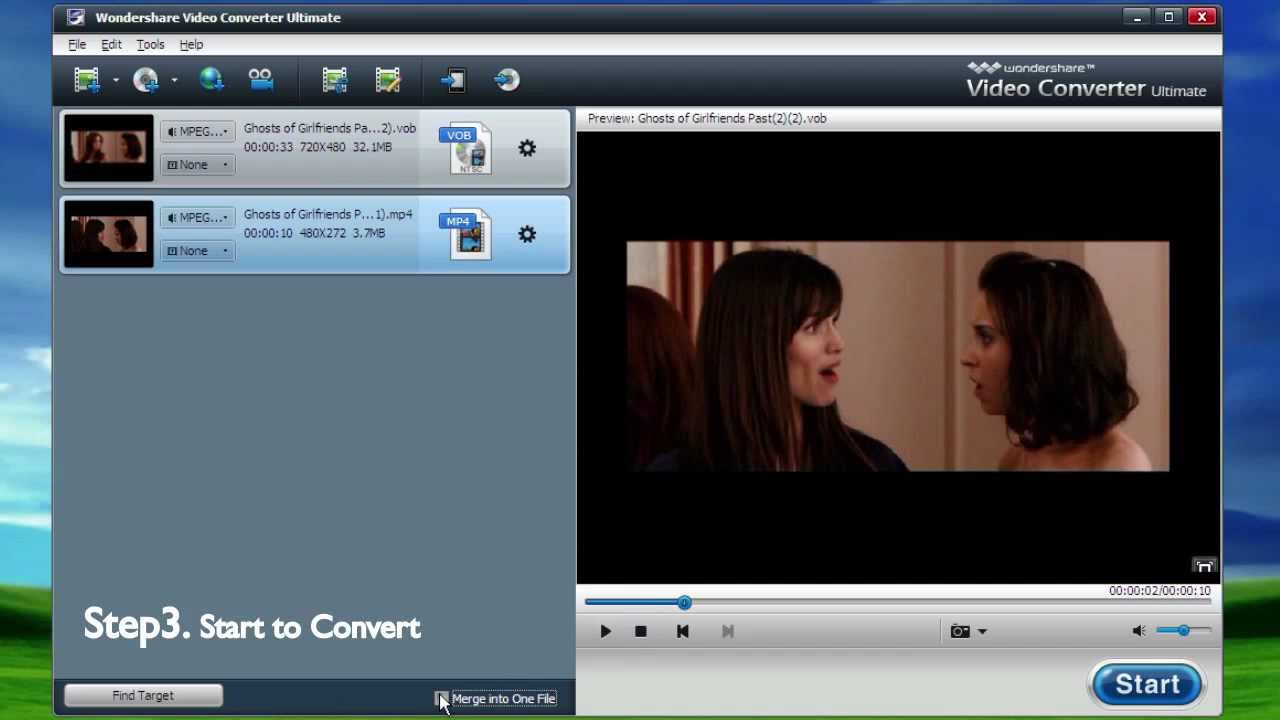The width and height of the screenshot is (1280, 720).
Task: Click the edit video pencil filmstrip icon
Action: [x=388, y=79]
